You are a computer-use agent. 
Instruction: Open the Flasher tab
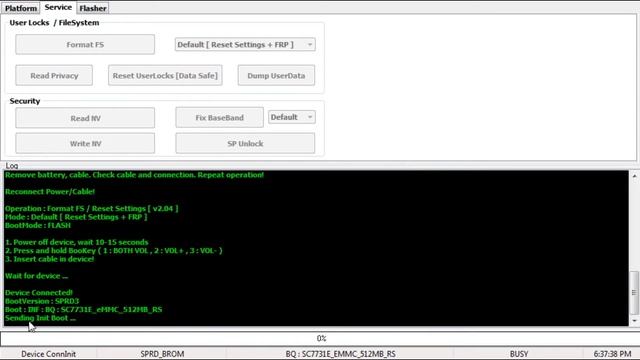point(93,8)
